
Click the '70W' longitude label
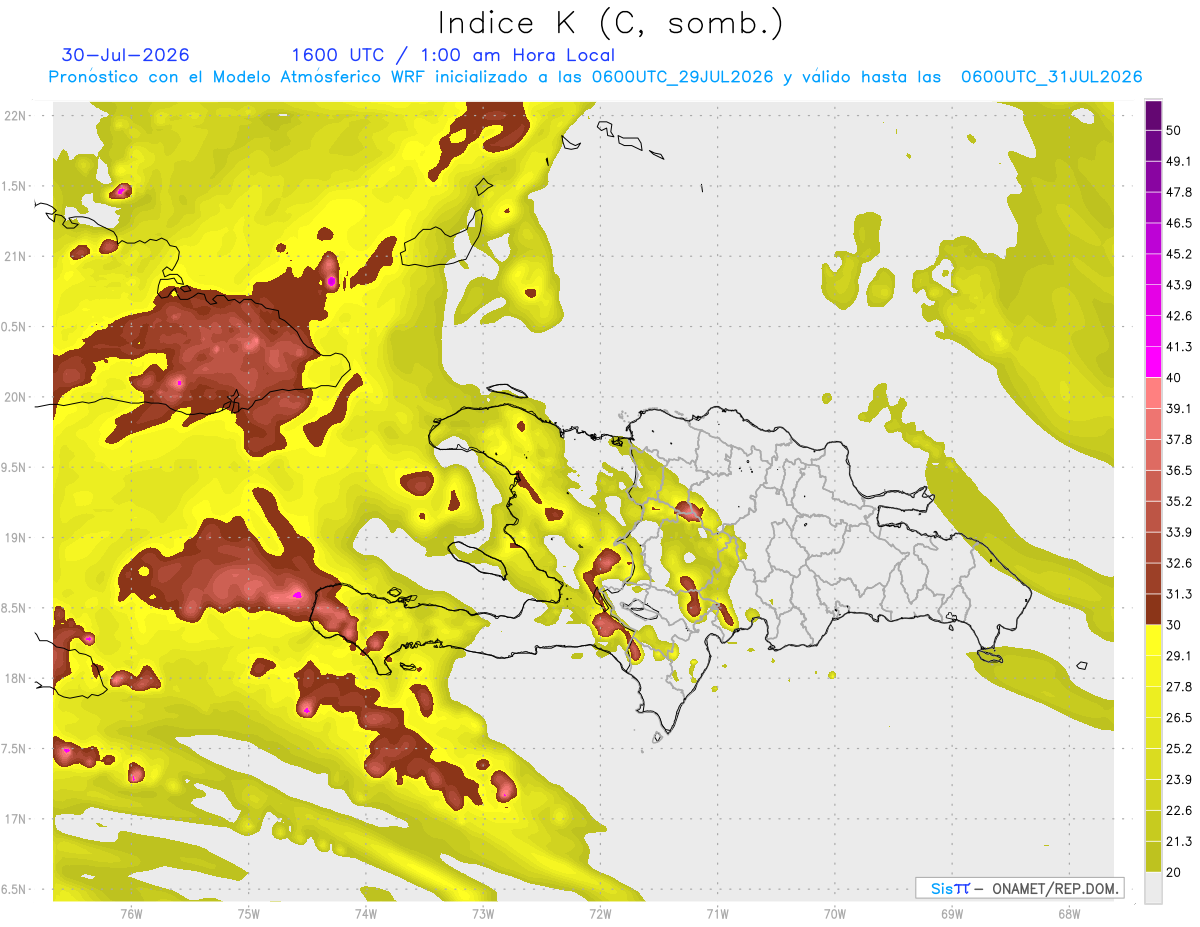click(834, 913)
